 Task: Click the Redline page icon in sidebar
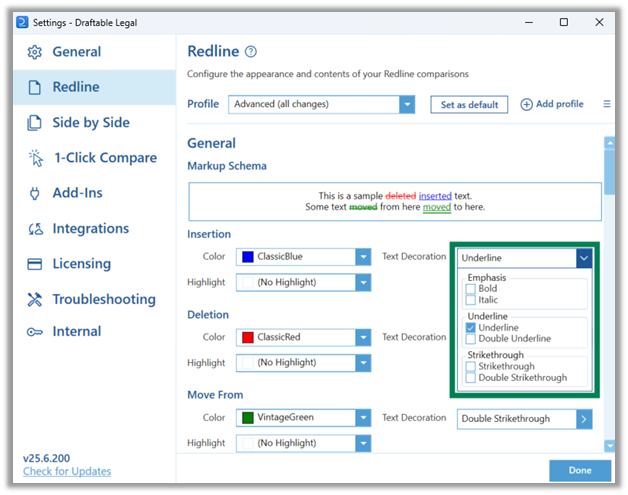click(x=35, y=87)
